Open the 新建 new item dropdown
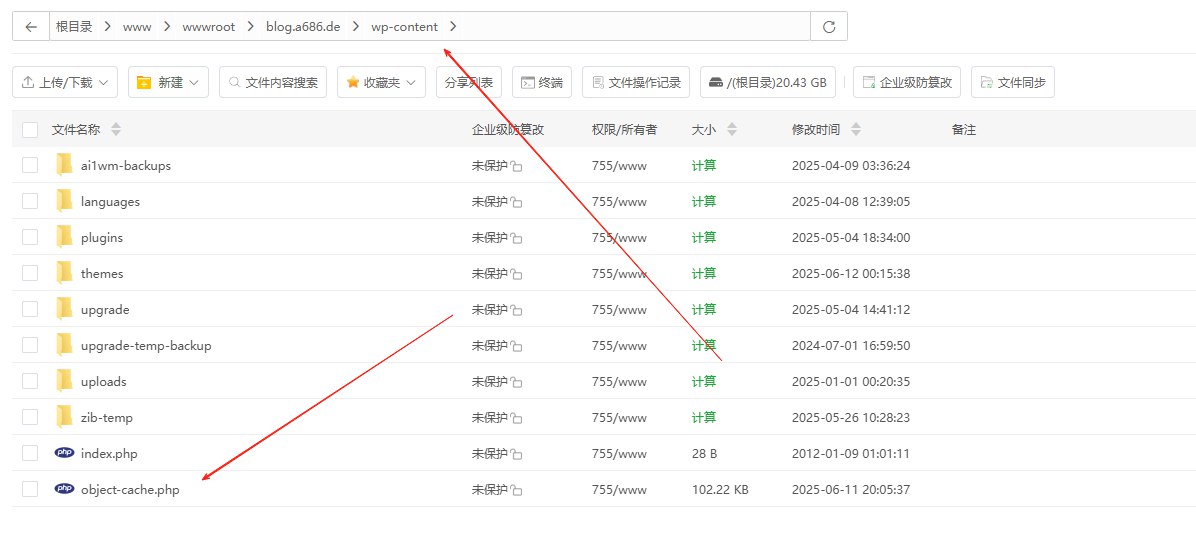 click(168, 82)
